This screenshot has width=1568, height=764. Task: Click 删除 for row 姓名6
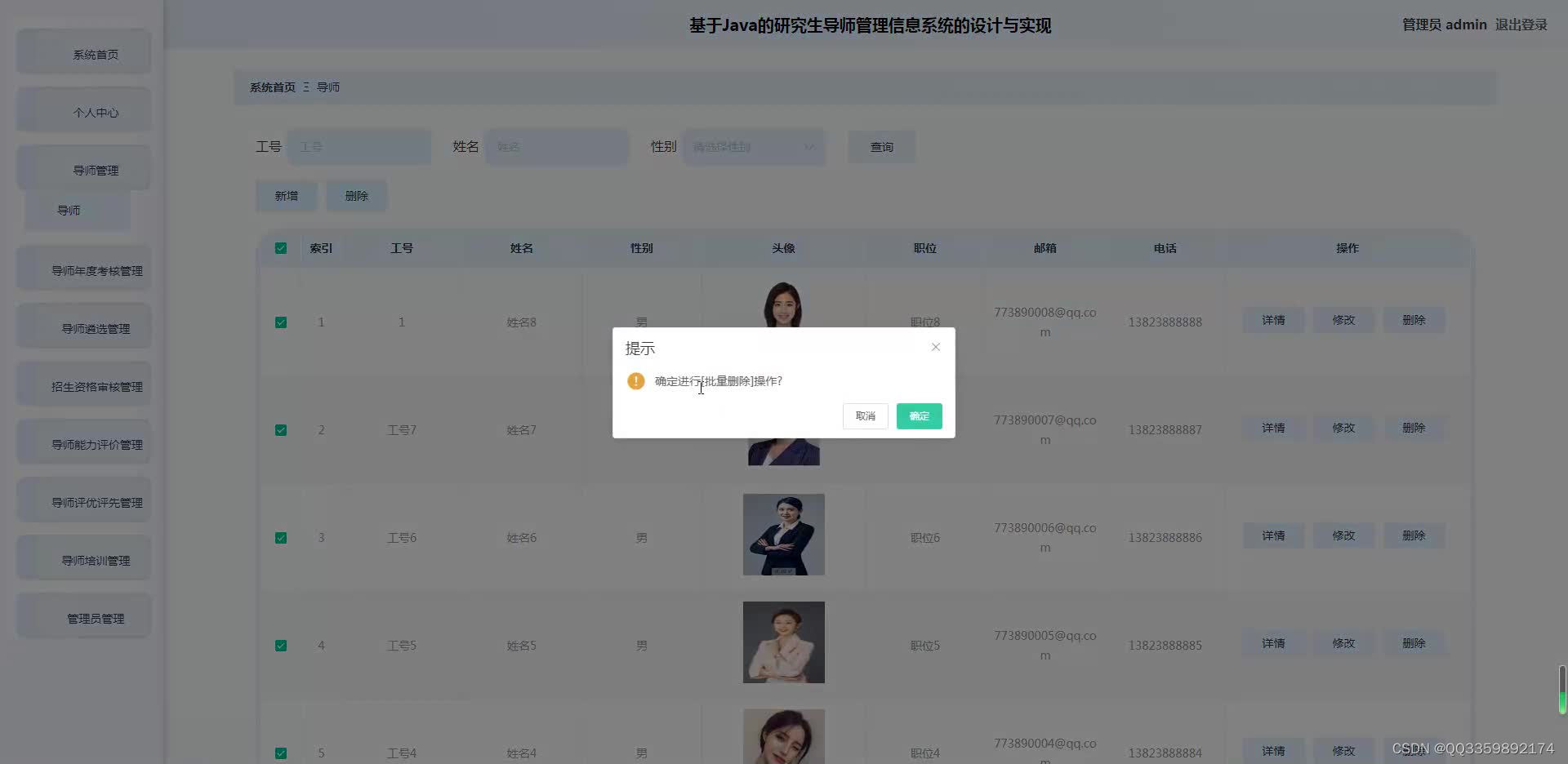[x=1414, y=535]
